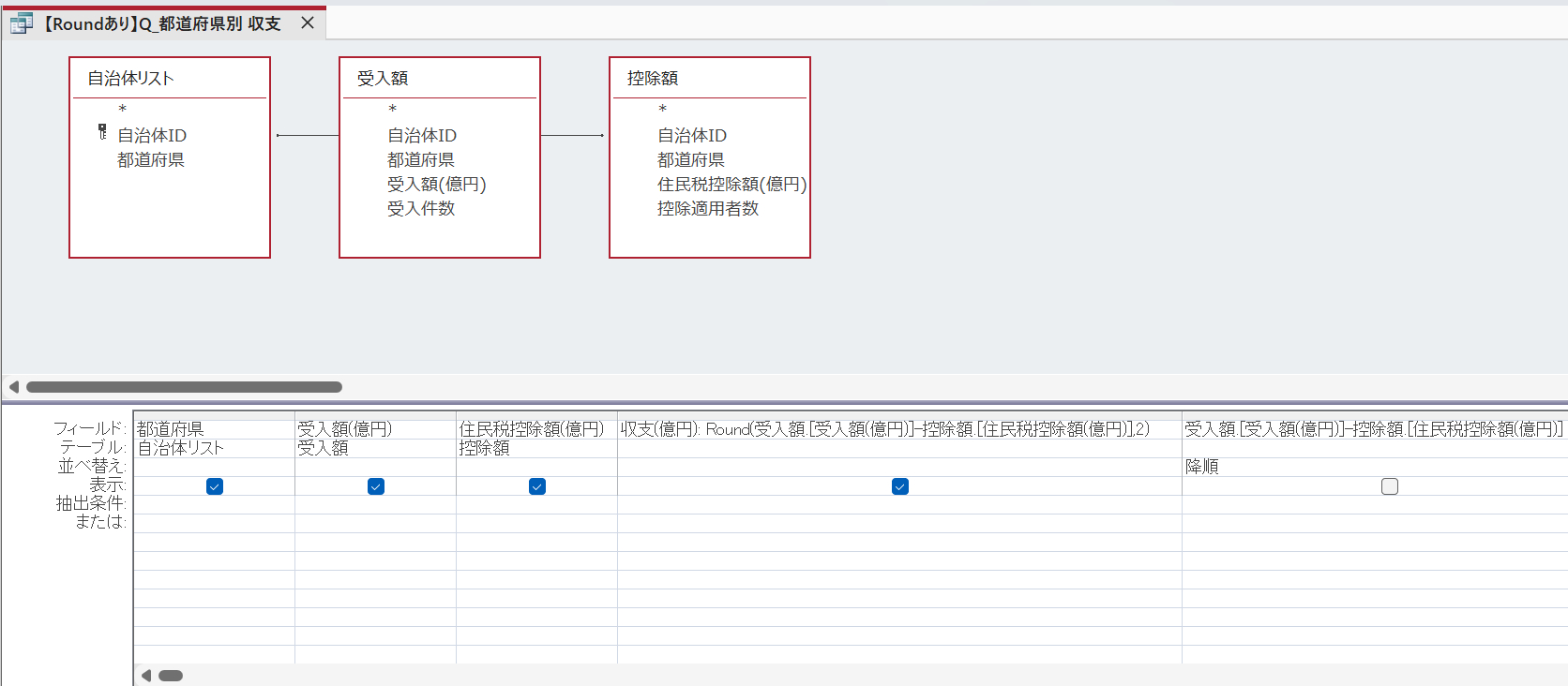Select 自治体ID field in 自治体リスト table
This screenshot has height=686, width=1568.
tap(152, 136)
